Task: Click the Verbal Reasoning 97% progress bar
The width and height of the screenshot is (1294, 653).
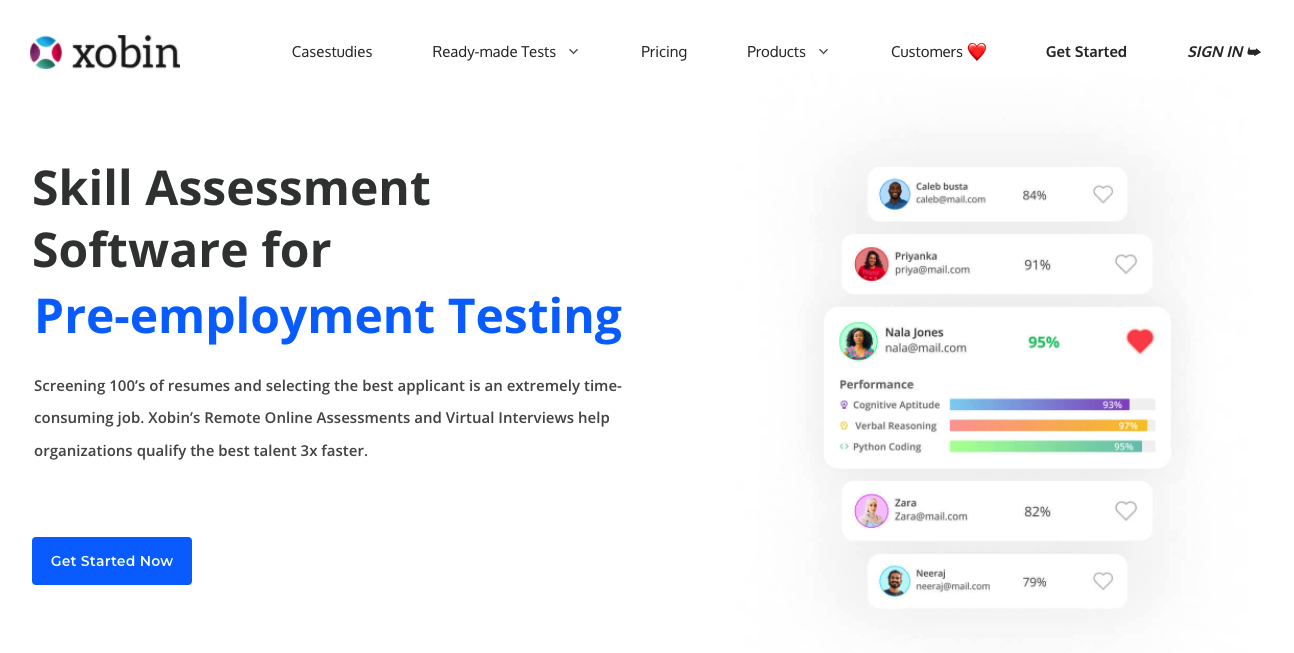Action: coord(1047,424)
